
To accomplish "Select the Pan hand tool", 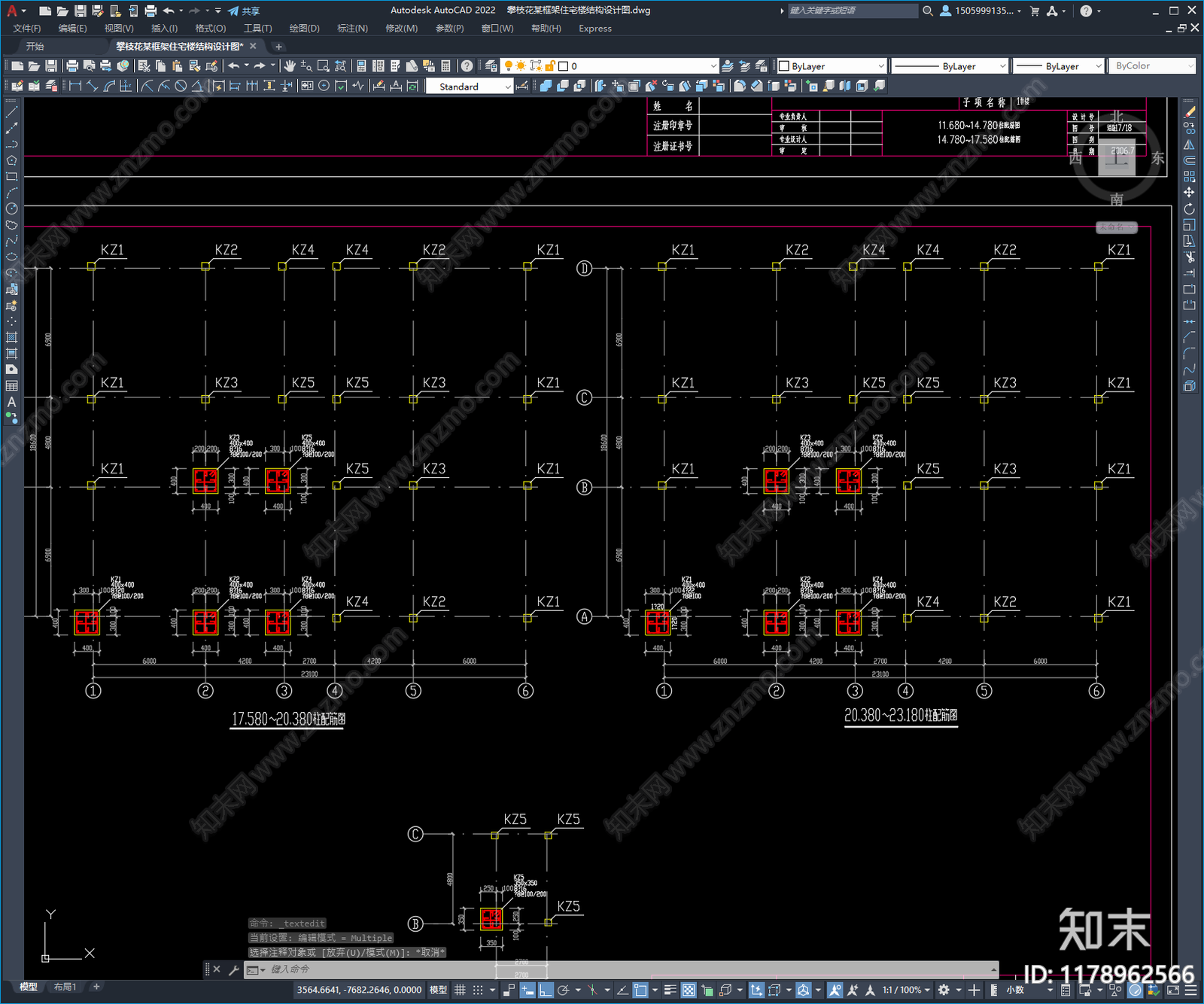I will [x=290, y=66].
